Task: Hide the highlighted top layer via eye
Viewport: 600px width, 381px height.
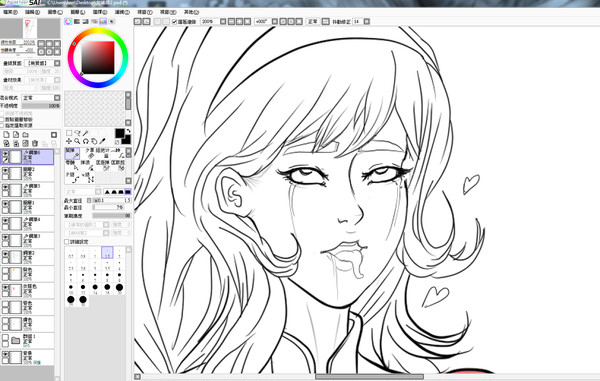Action: [5, 154]
